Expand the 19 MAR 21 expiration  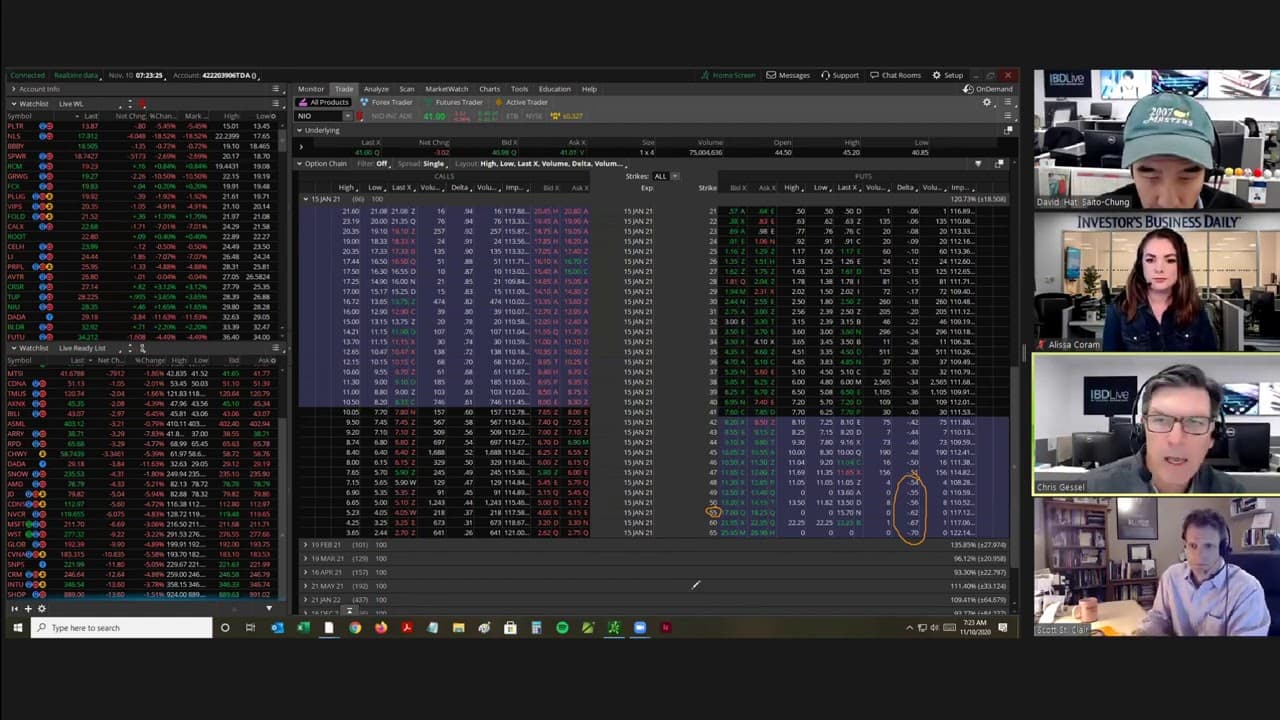(306, 558)
